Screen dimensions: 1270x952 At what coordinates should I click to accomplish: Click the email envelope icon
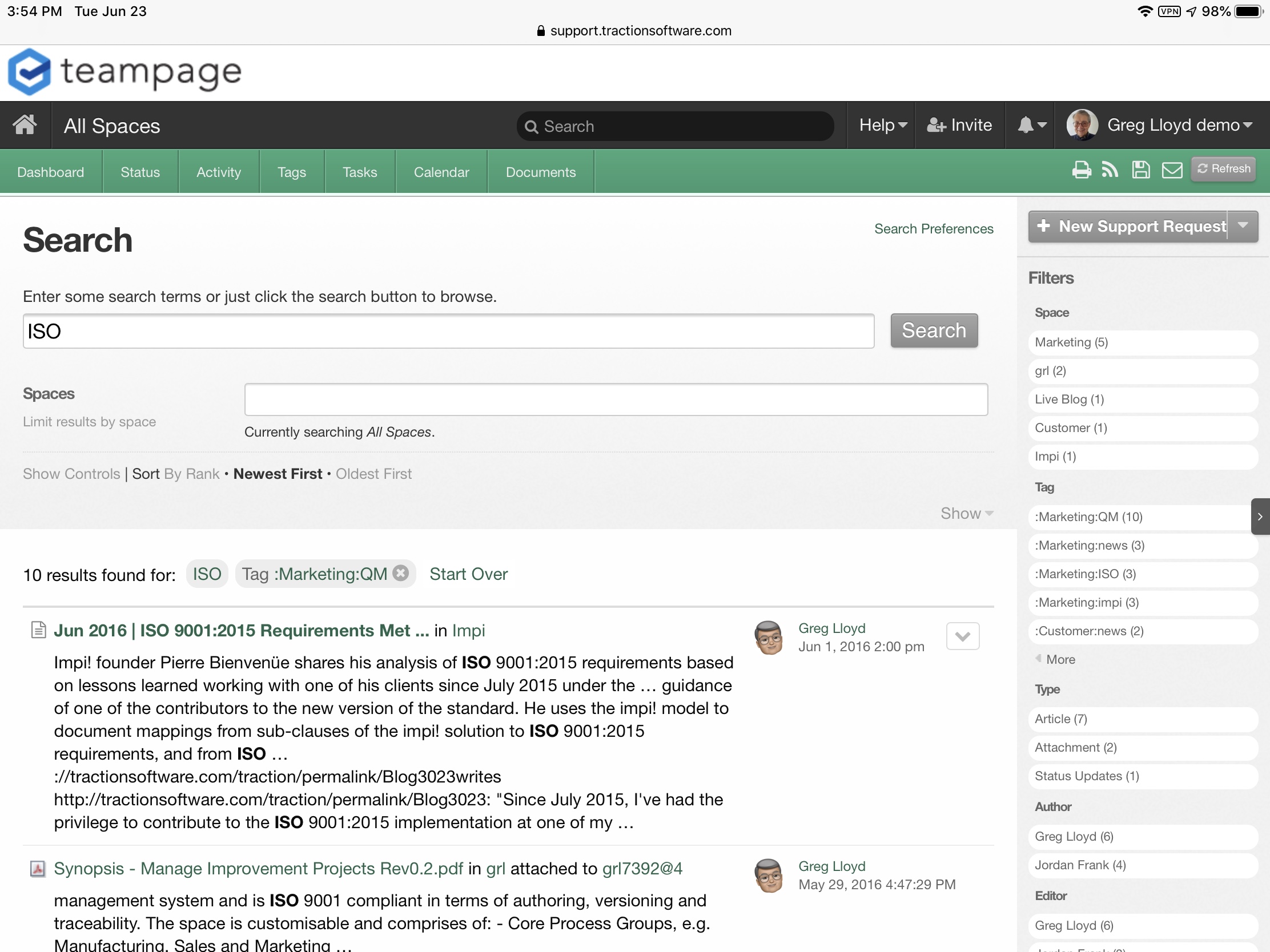point(1172,170)
